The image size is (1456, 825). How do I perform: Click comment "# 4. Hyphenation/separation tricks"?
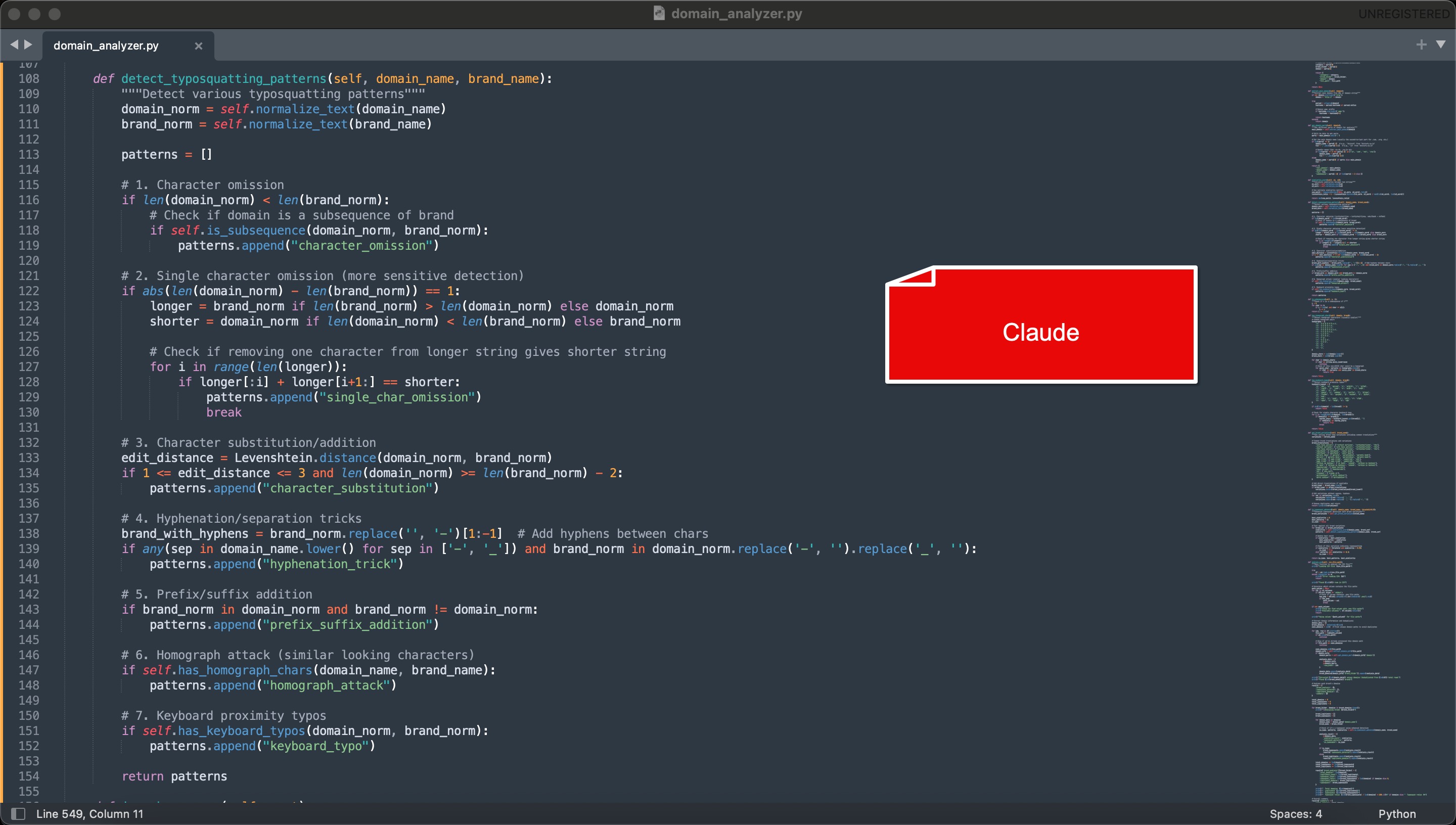(241, 519)
